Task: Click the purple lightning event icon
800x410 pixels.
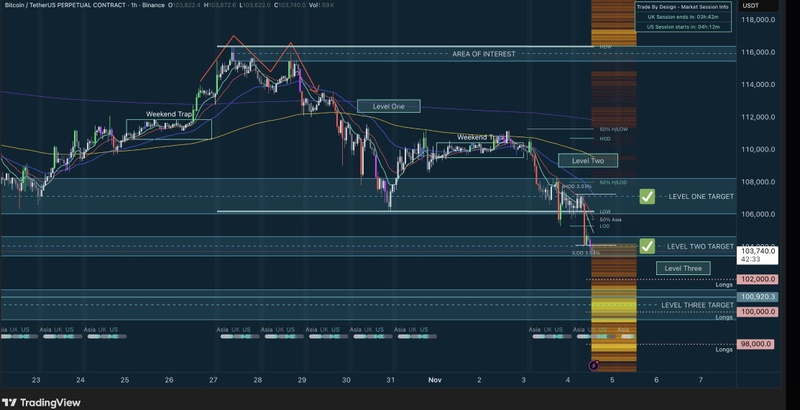Action: click(x=594, y=365)
